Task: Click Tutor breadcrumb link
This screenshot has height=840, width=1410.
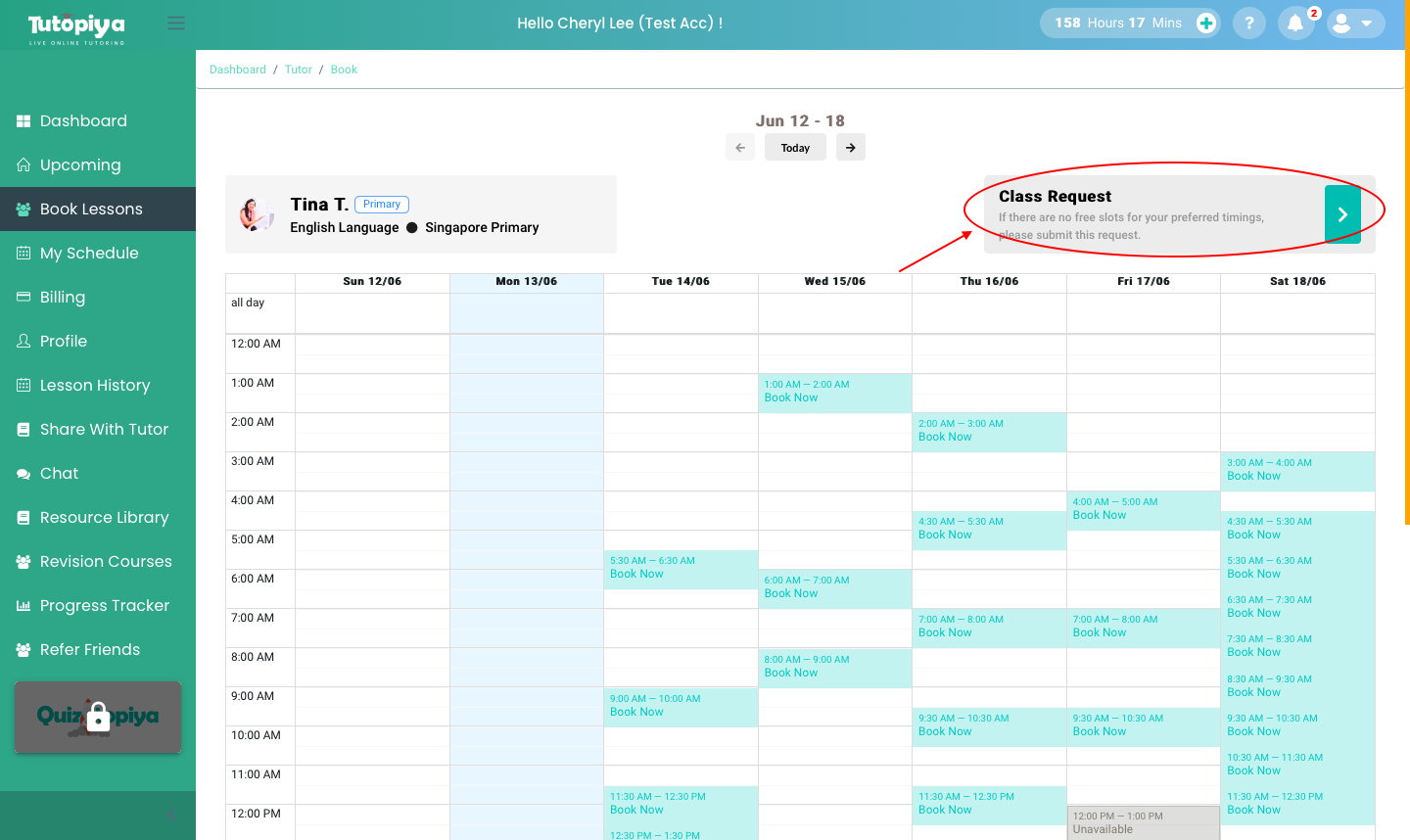Action: (x=299, y=70)
